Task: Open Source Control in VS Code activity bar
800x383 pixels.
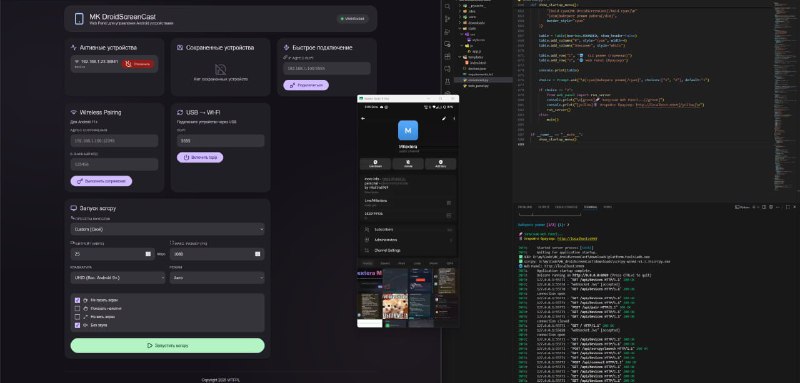Action: [447, 19]
